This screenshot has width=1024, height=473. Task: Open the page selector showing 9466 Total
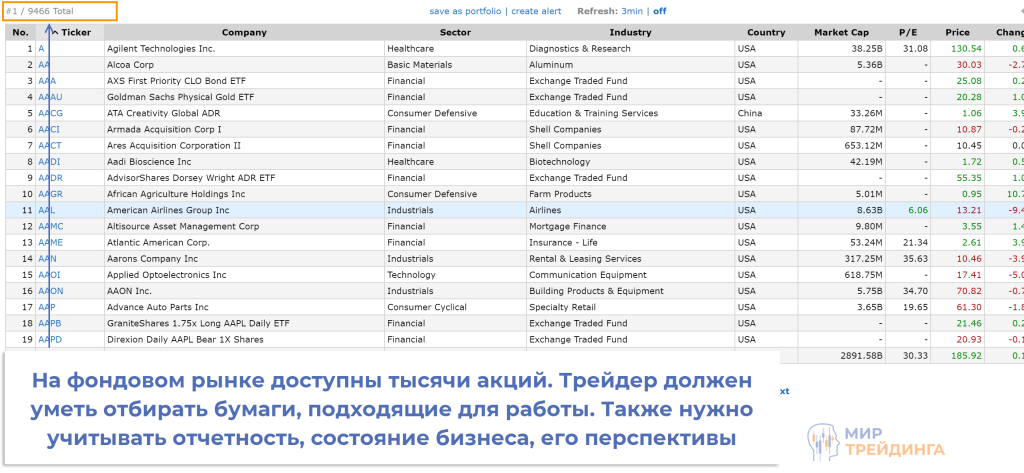click(x=60, y=11)
